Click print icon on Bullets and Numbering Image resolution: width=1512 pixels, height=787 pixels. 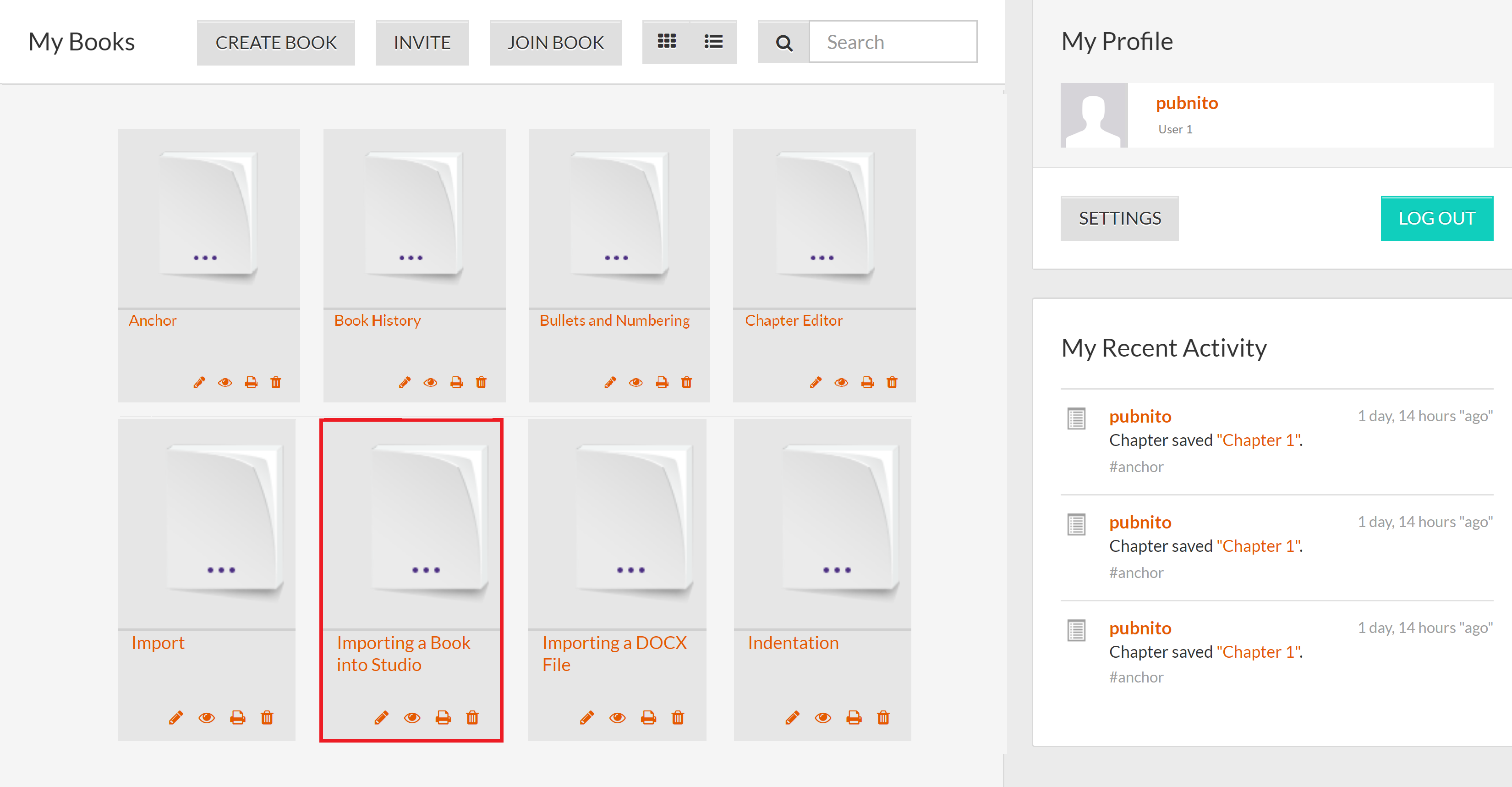662,383
